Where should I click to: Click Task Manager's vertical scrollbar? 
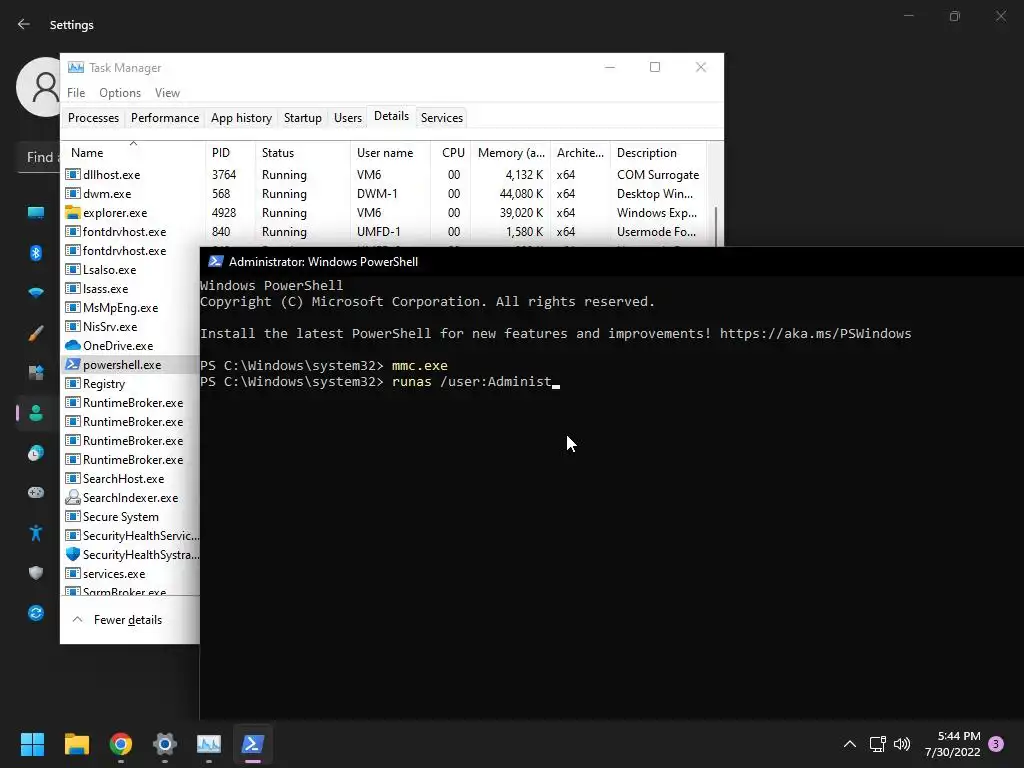(x=716, y=226)
